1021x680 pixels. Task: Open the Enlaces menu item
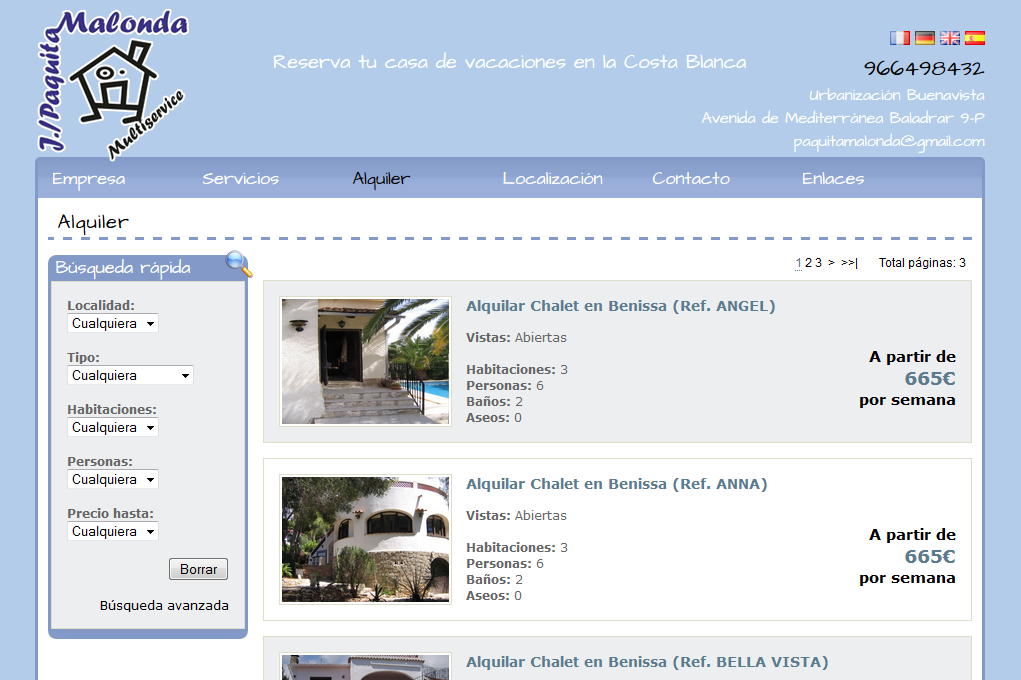(x=833, y=178)
